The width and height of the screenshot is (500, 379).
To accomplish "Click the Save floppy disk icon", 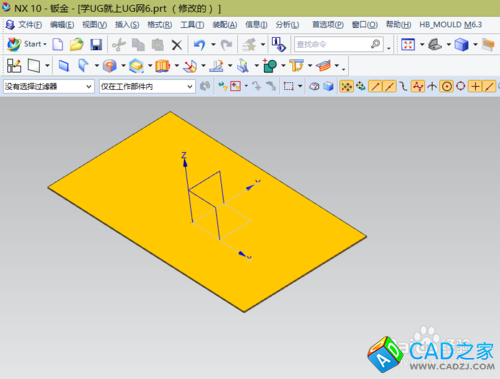I will click(96, 44).
